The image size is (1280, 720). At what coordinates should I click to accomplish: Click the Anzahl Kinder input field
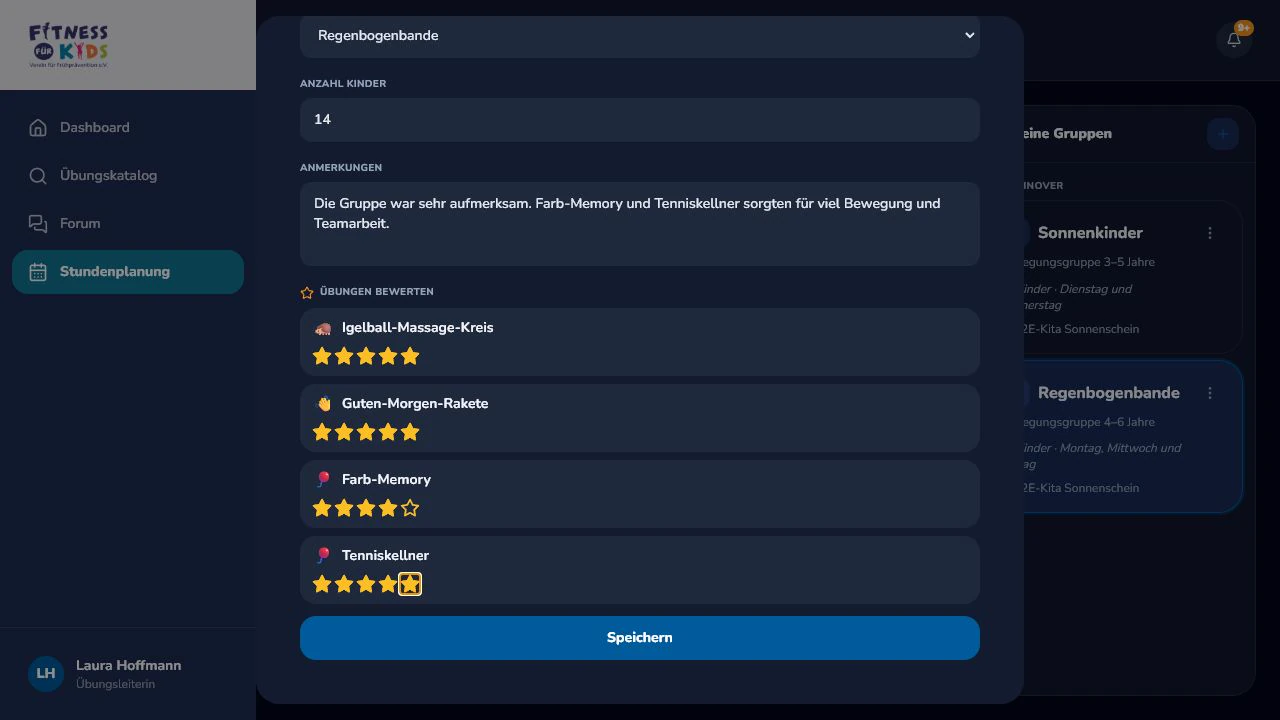(640, 120)
